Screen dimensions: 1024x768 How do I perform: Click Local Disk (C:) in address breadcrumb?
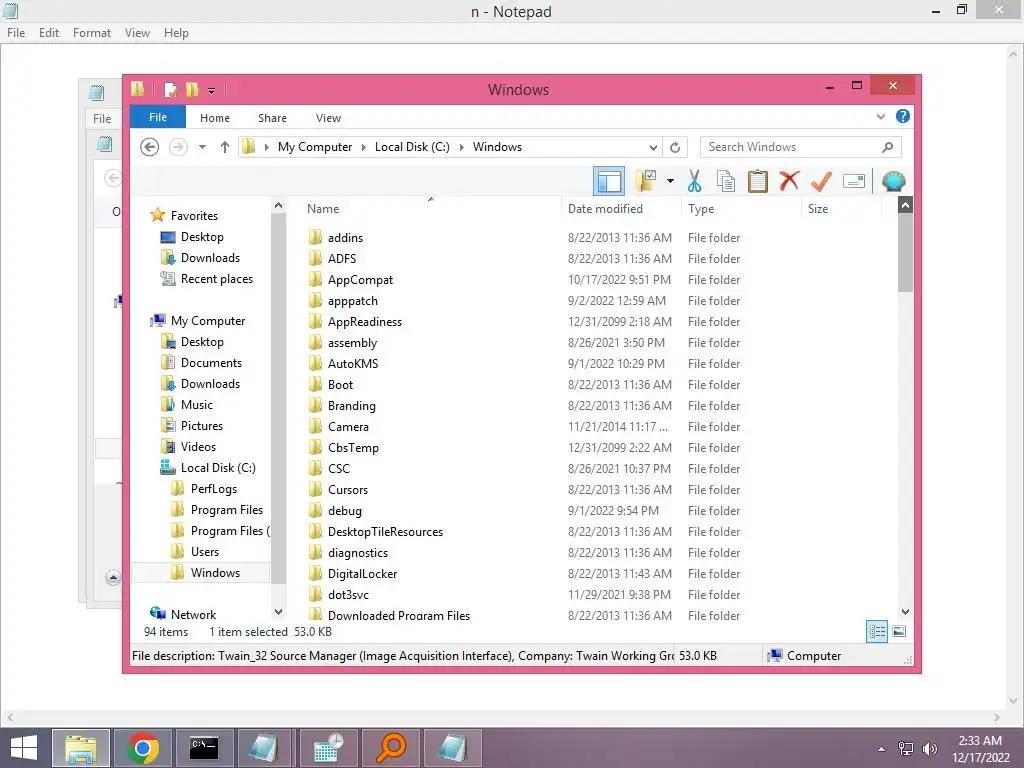point(412,147)
